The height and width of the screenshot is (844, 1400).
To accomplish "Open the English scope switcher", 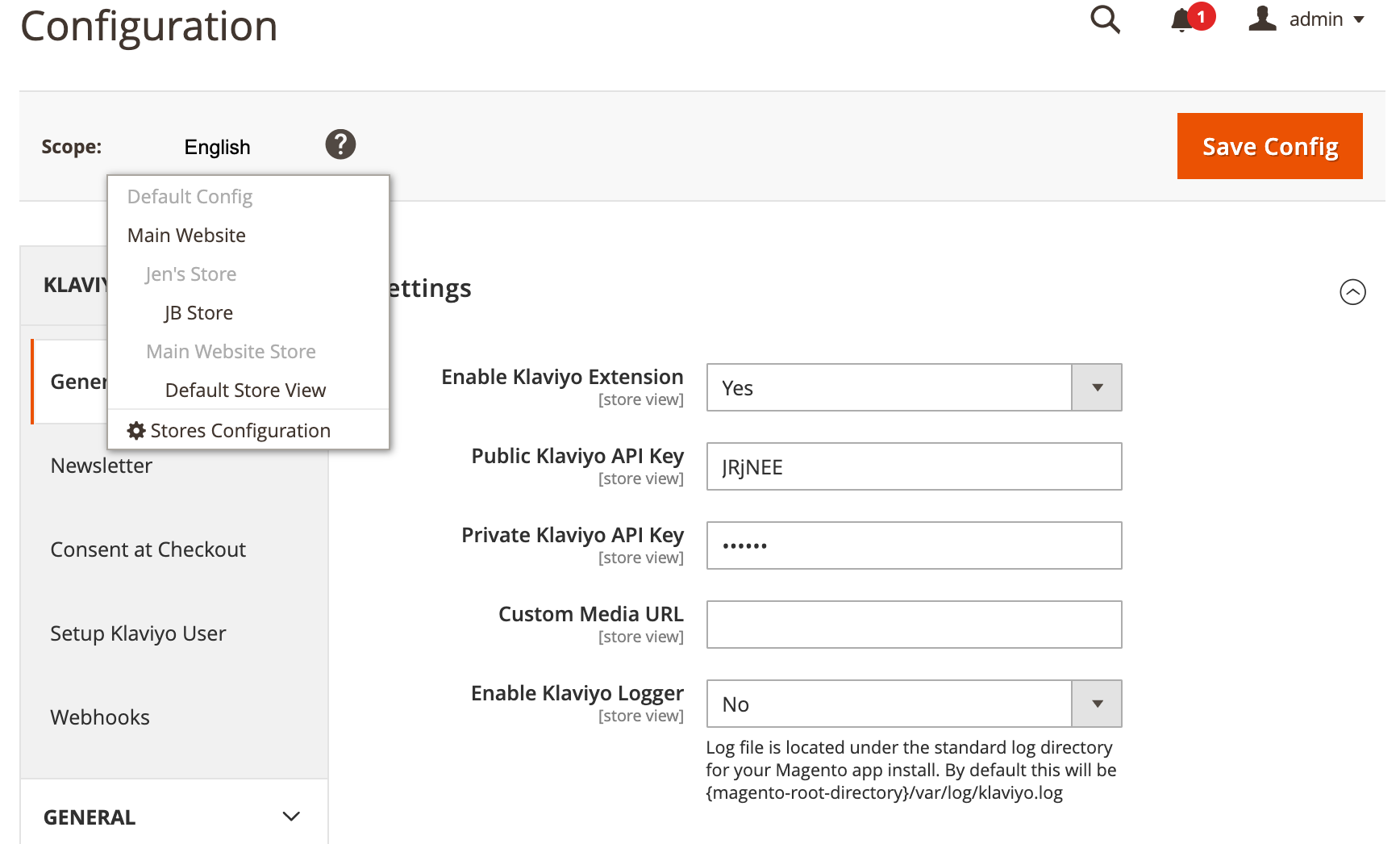I will click(217, 147).
